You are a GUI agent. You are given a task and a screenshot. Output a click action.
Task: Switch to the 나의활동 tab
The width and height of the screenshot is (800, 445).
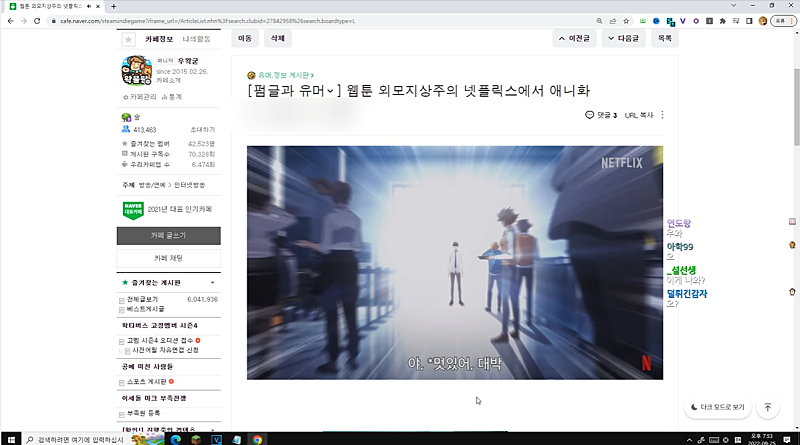coord(196,39)
